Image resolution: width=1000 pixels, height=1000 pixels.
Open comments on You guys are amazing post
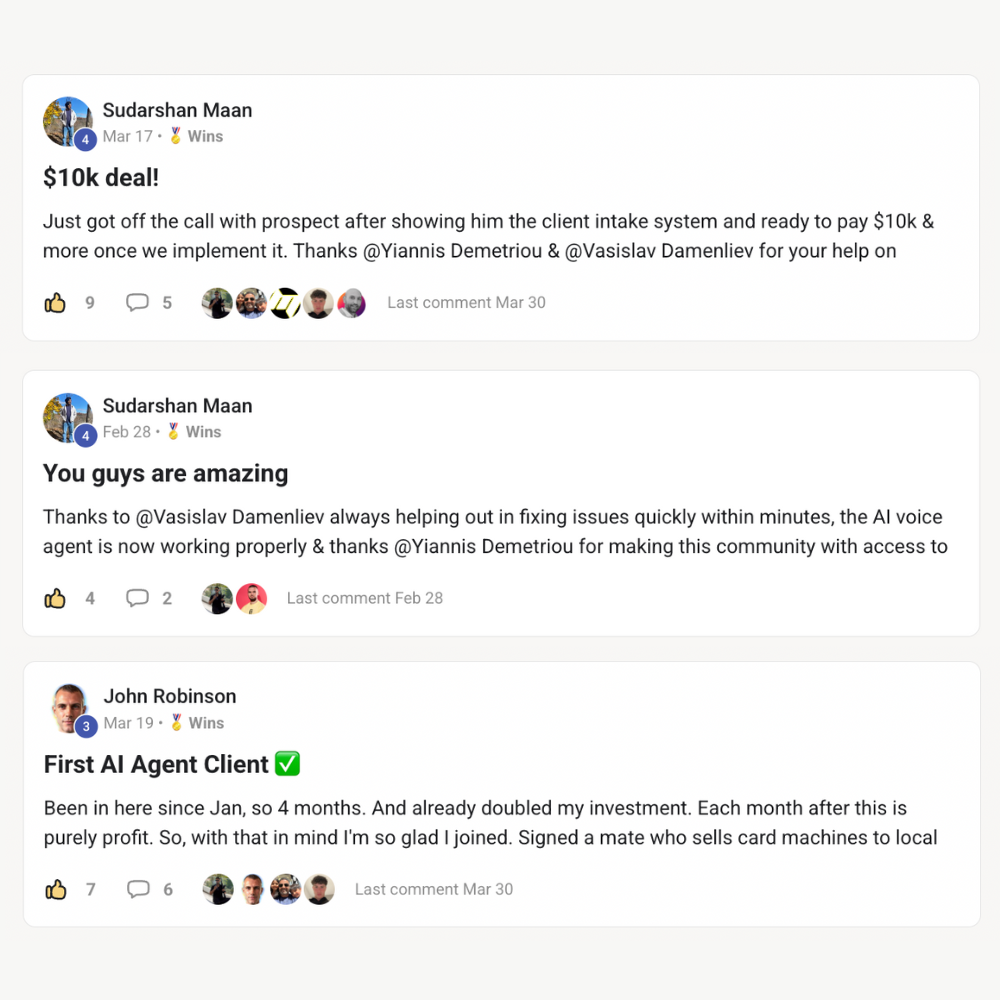pyautogui.click(x=137, y=598)
